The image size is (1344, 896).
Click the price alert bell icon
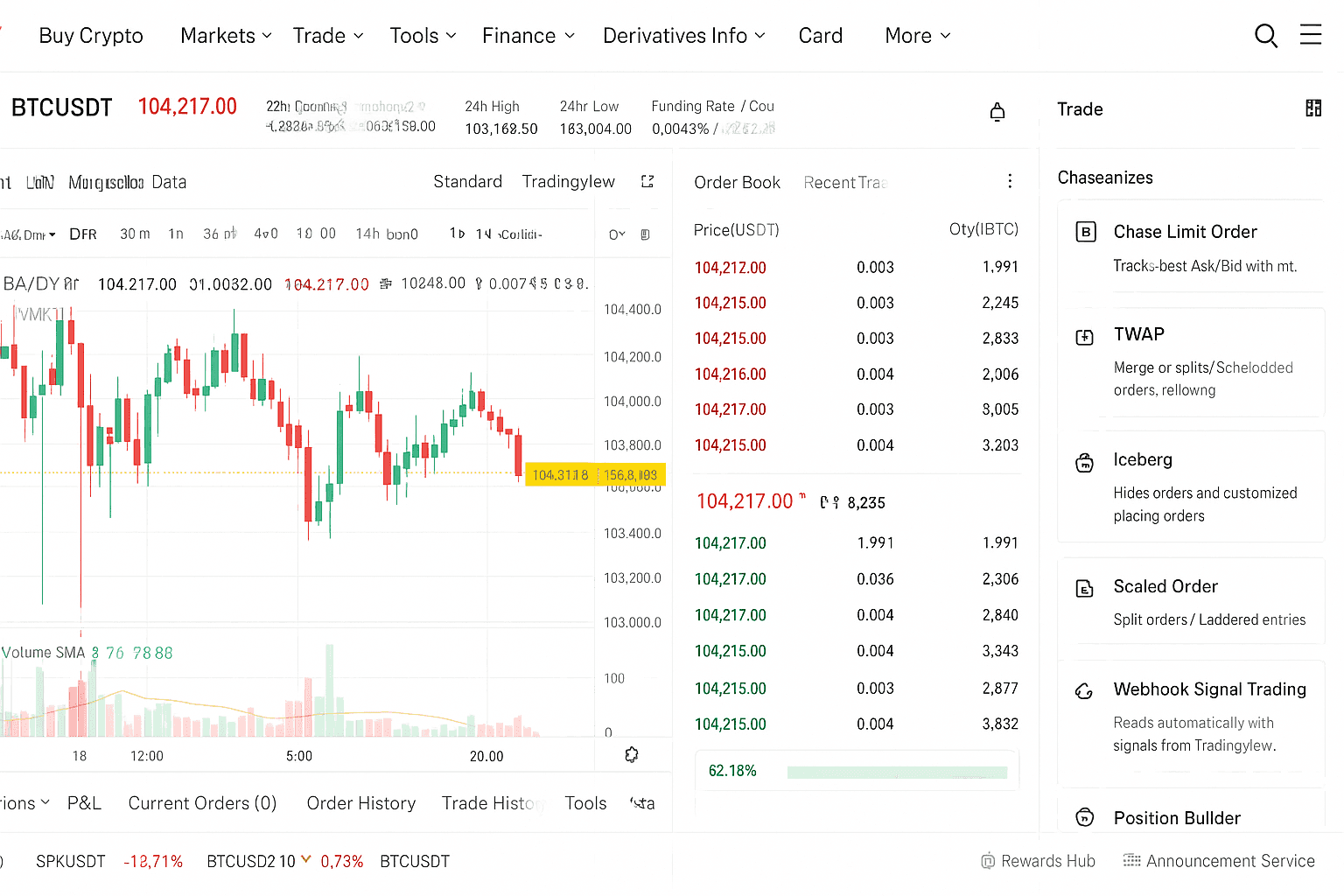click(x=997, y=112)
